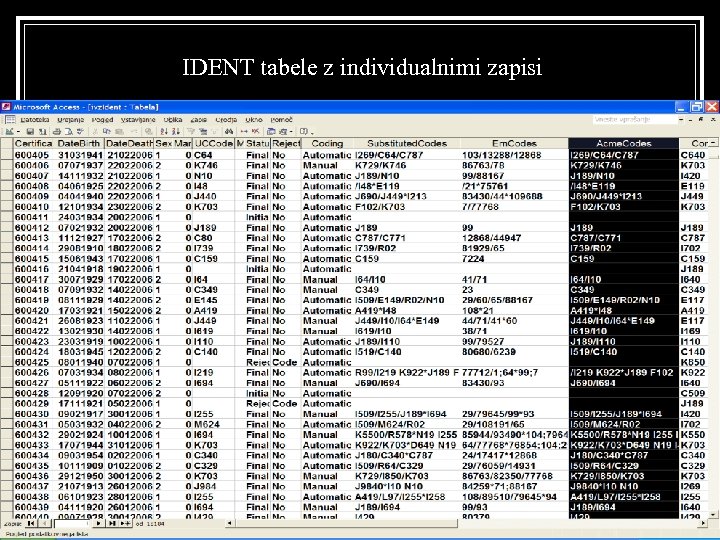Click the help question input box

(635, 119)
